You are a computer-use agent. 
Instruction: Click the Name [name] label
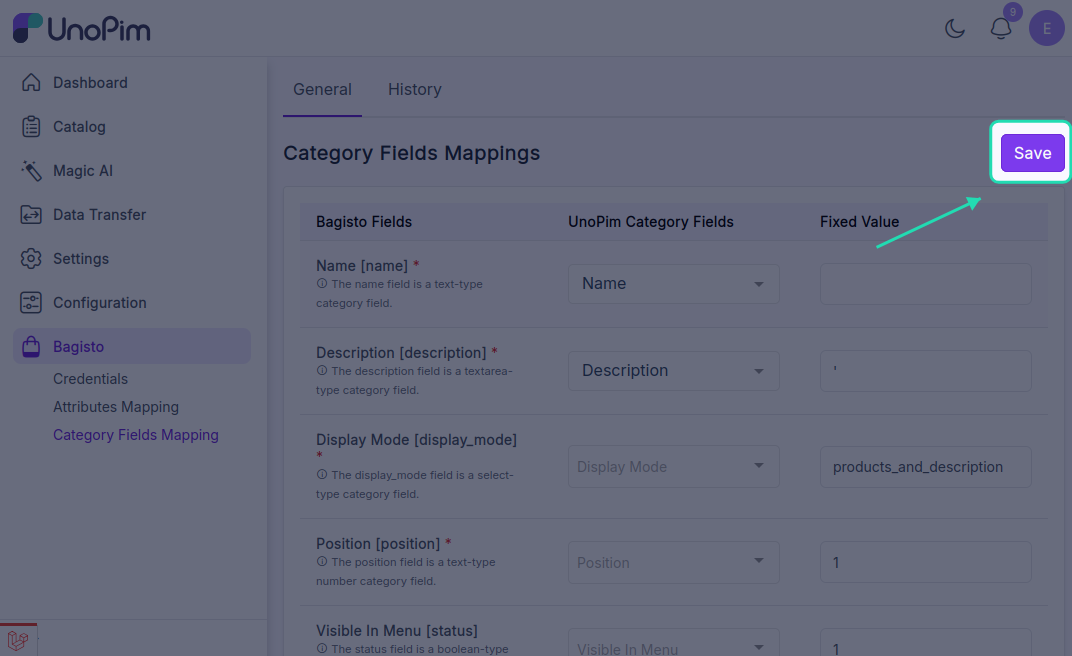[x=362, y=266]
